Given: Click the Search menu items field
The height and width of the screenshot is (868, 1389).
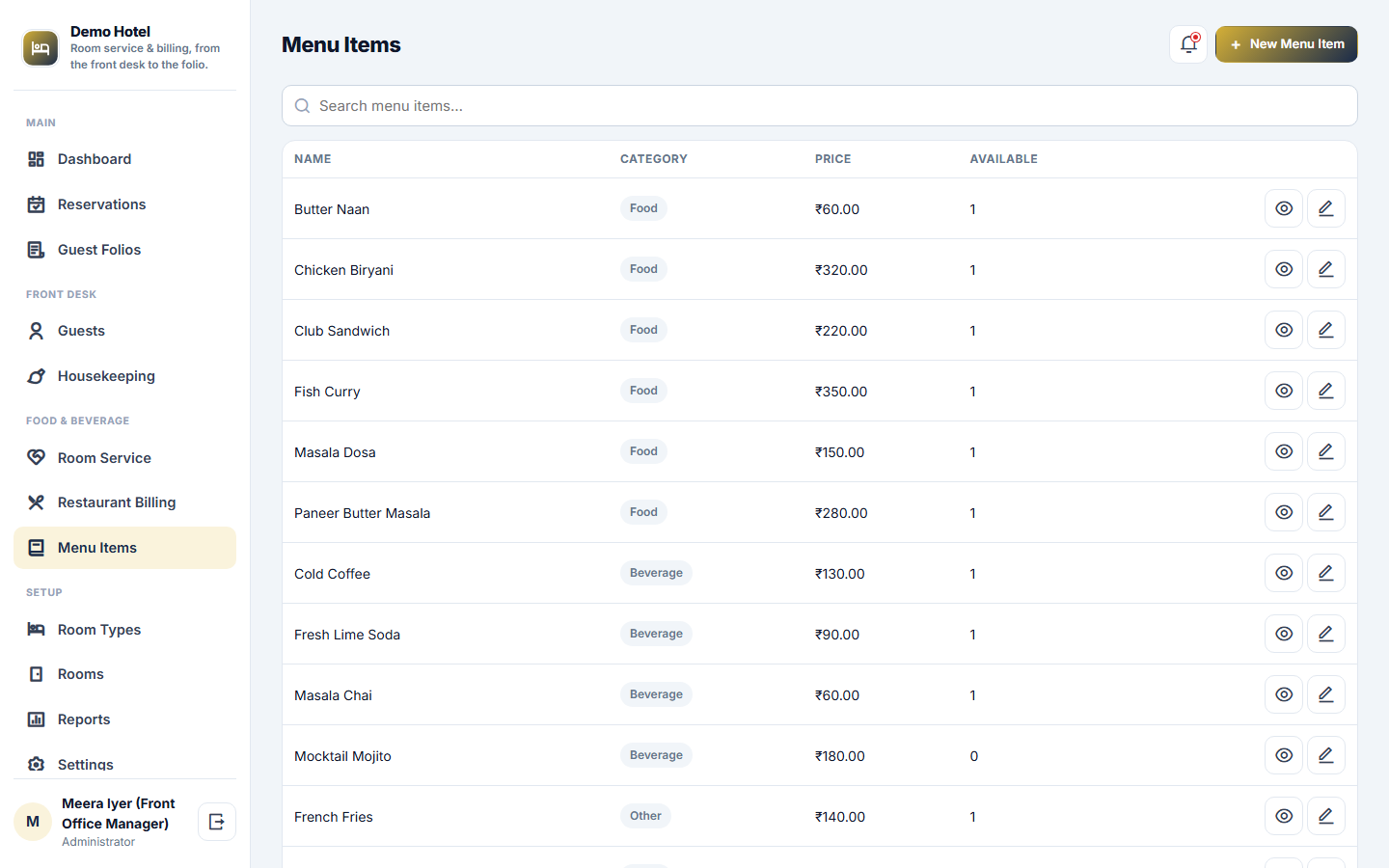Looking at the screenshot, I should pyautogui.click(x=820, y=106).
